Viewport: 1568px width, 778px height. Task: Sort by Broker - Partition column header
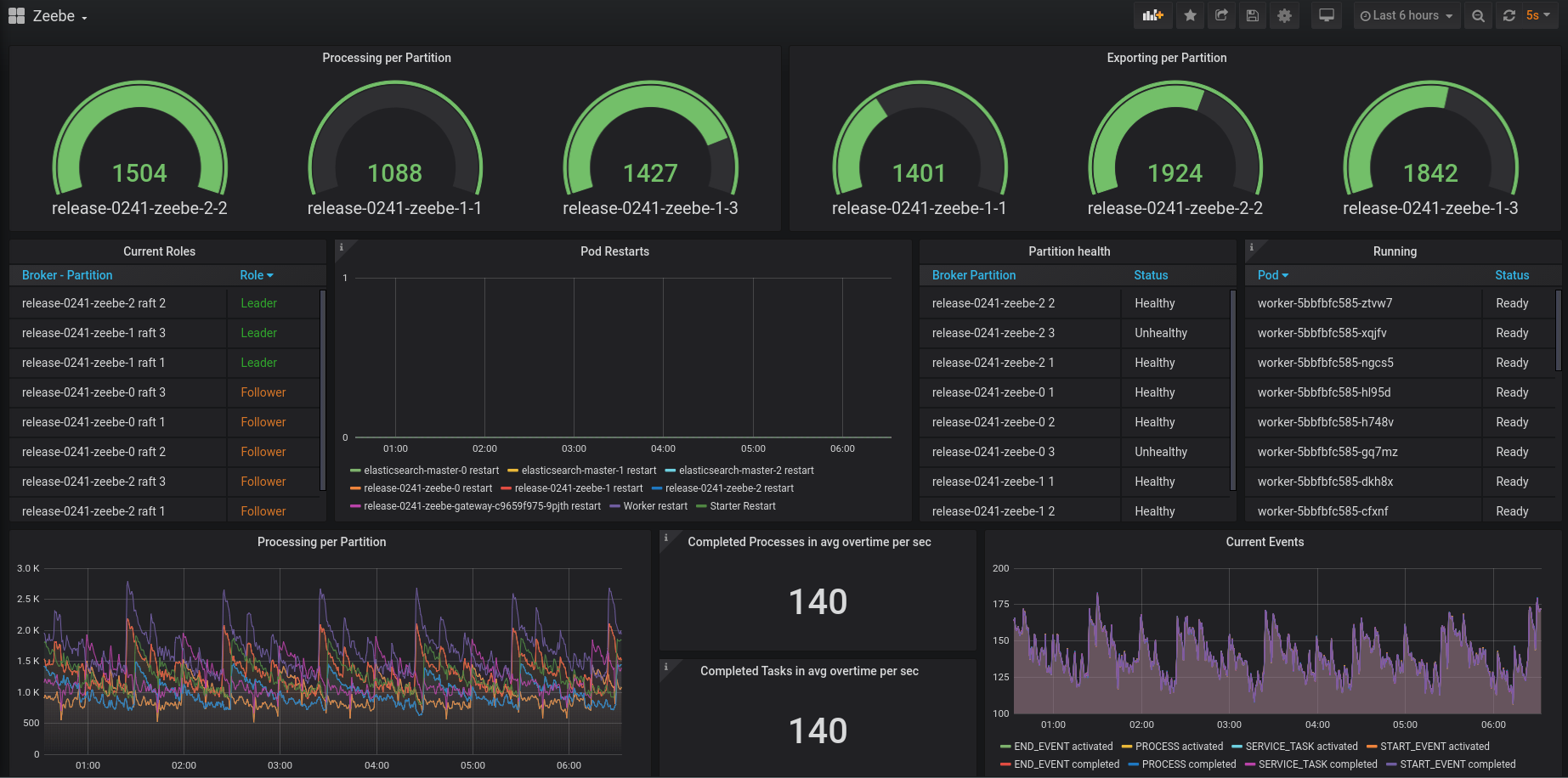click(x=67, y=275)
